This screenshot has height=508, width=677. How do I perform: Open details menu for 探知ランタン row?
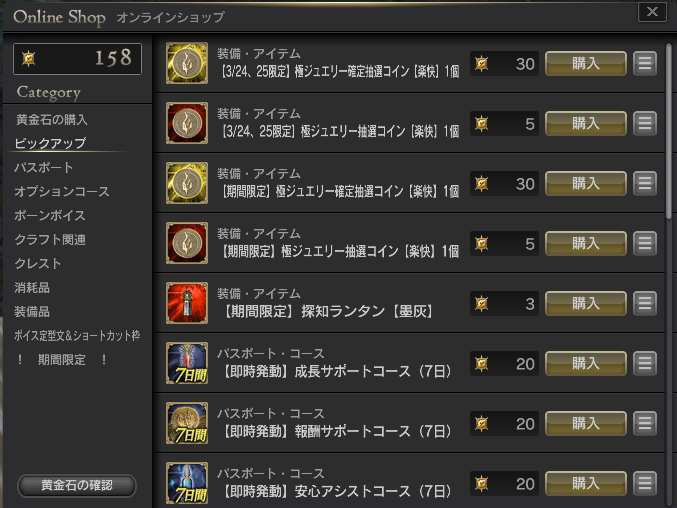coord(645,303)
